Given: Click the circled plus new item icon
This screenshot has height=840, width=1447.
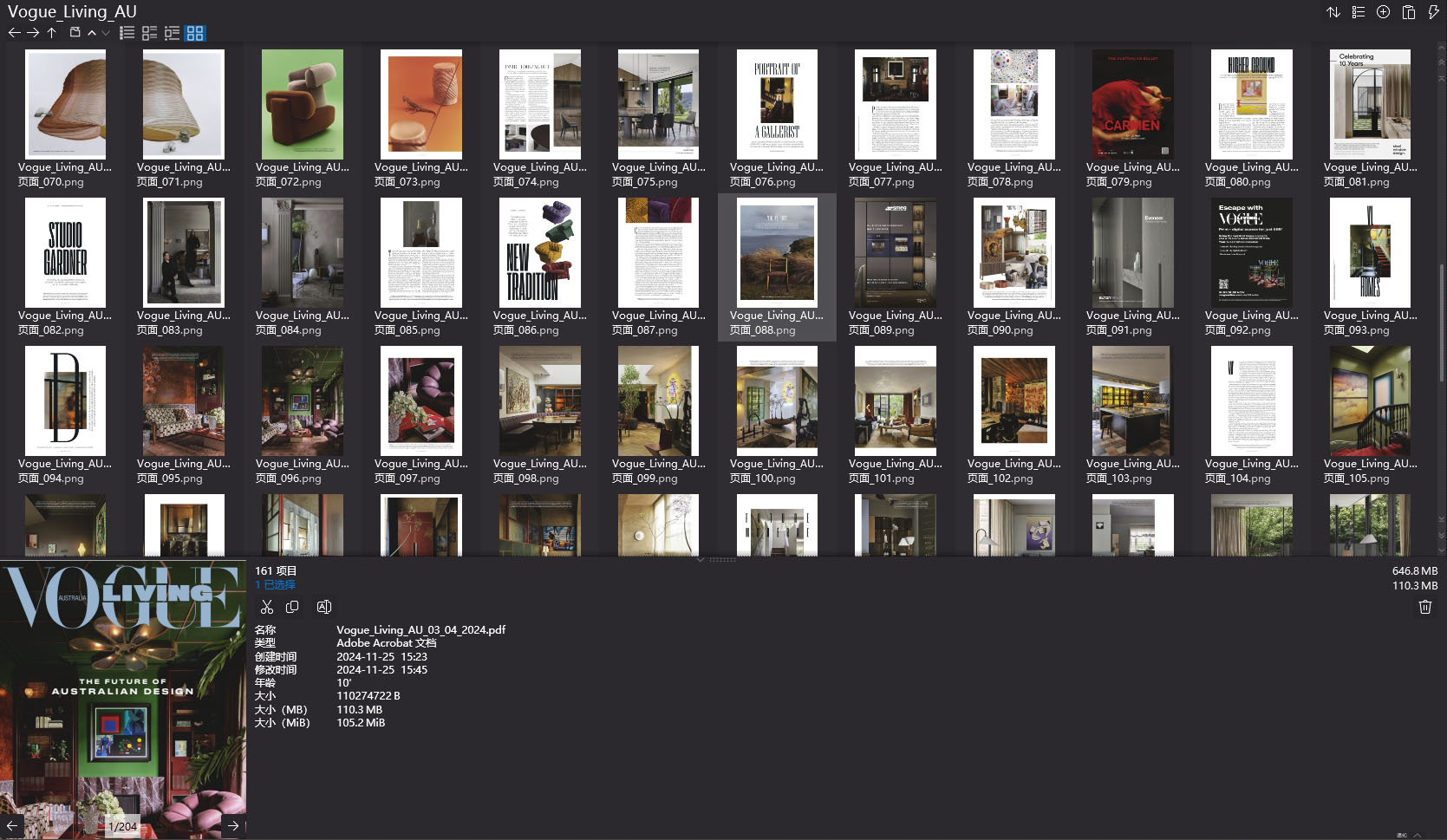Looking at the screenshot, I should tap(1384, 12).
